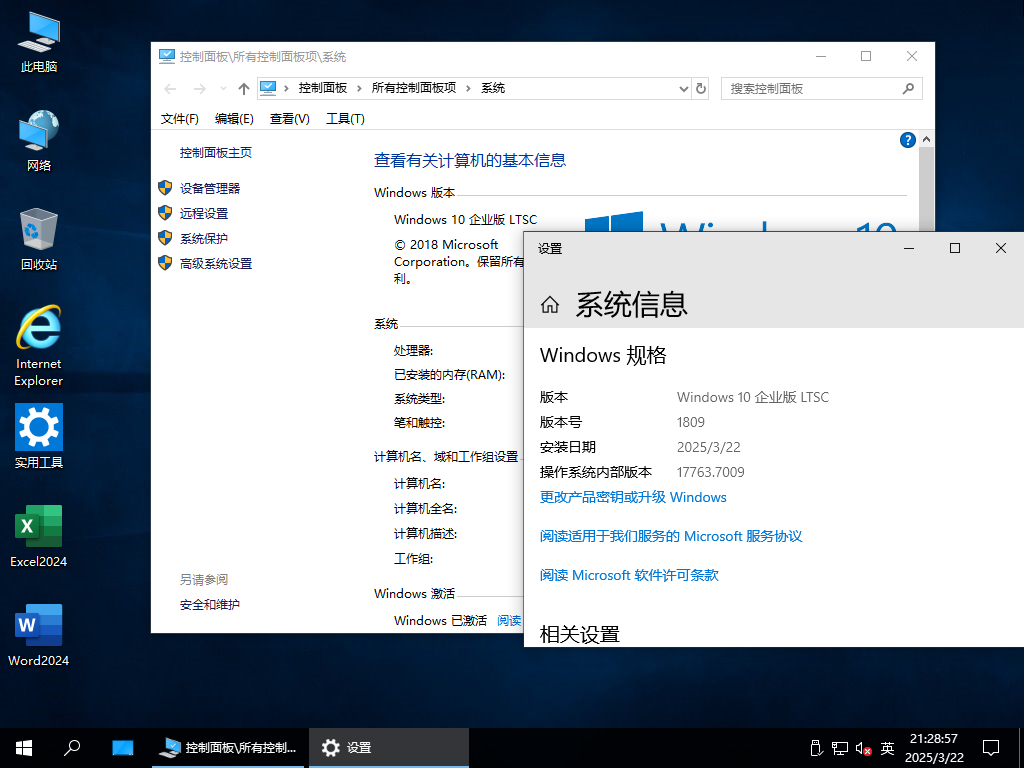Open the action center notification icon
1024x768 pixels.
(991, 748)
